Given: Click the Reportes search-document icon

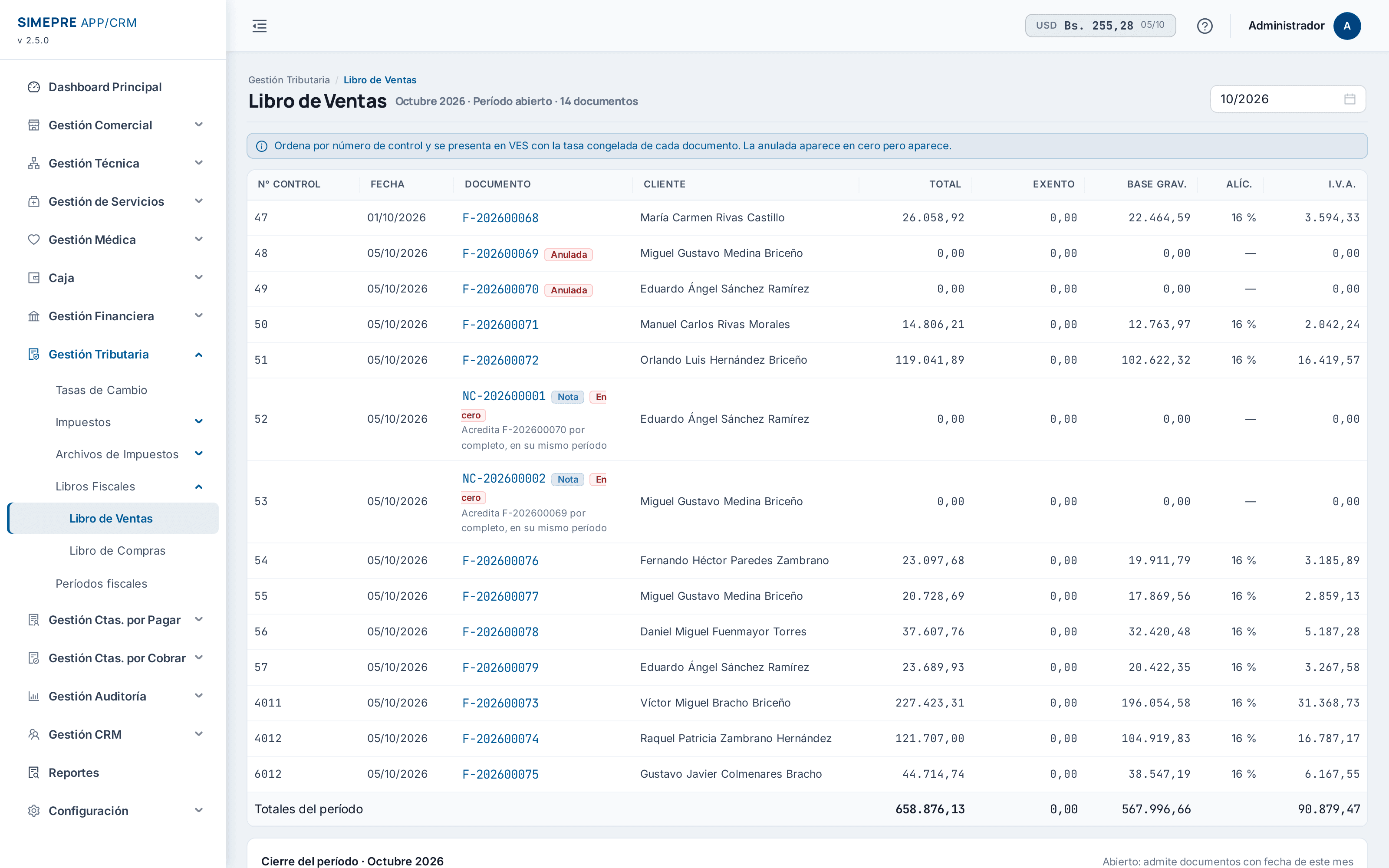Looking at the screenshot, I should tap(34, 773).
